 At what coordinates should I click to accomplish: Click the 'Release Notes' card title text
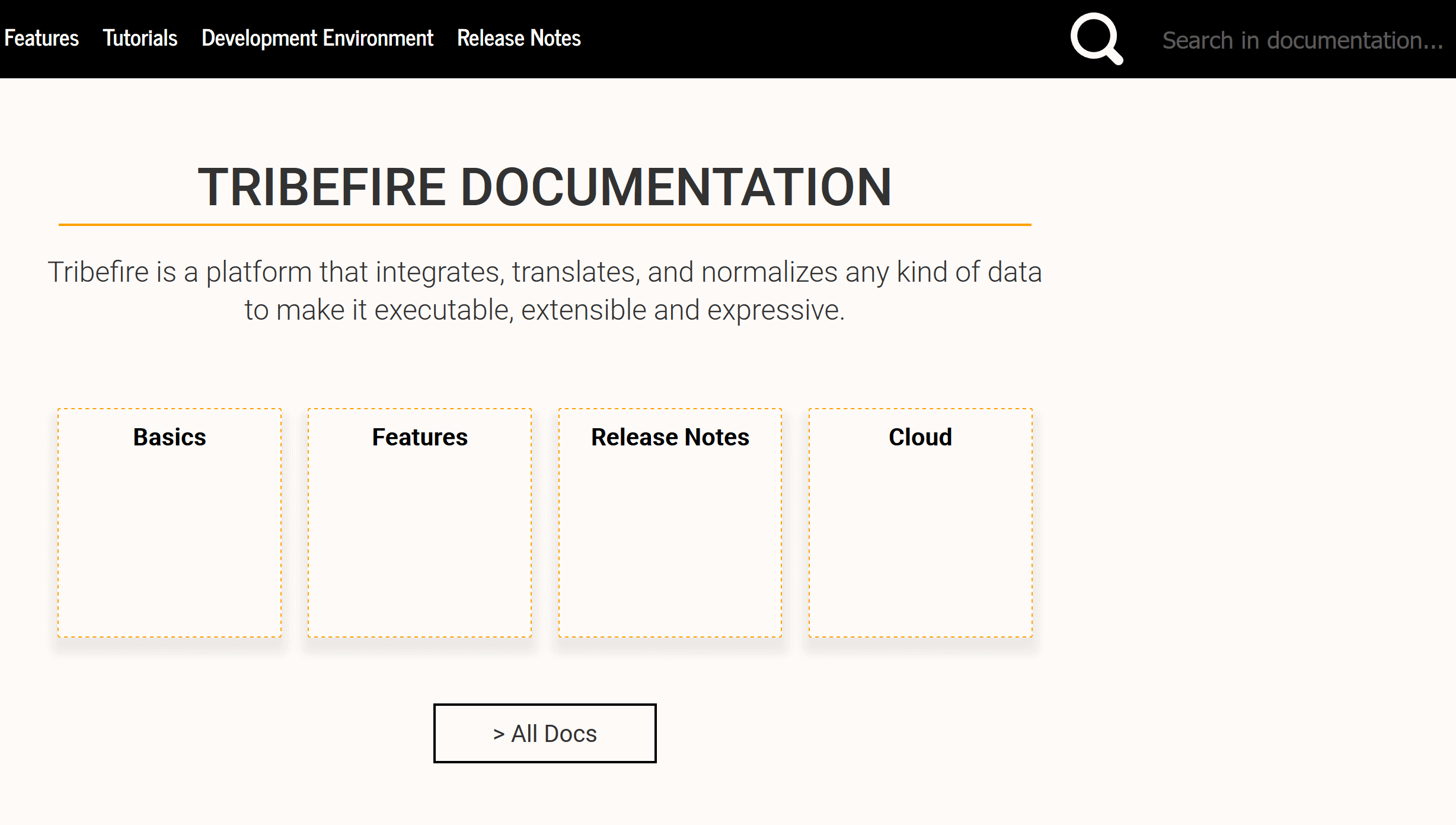coord(670,437)
